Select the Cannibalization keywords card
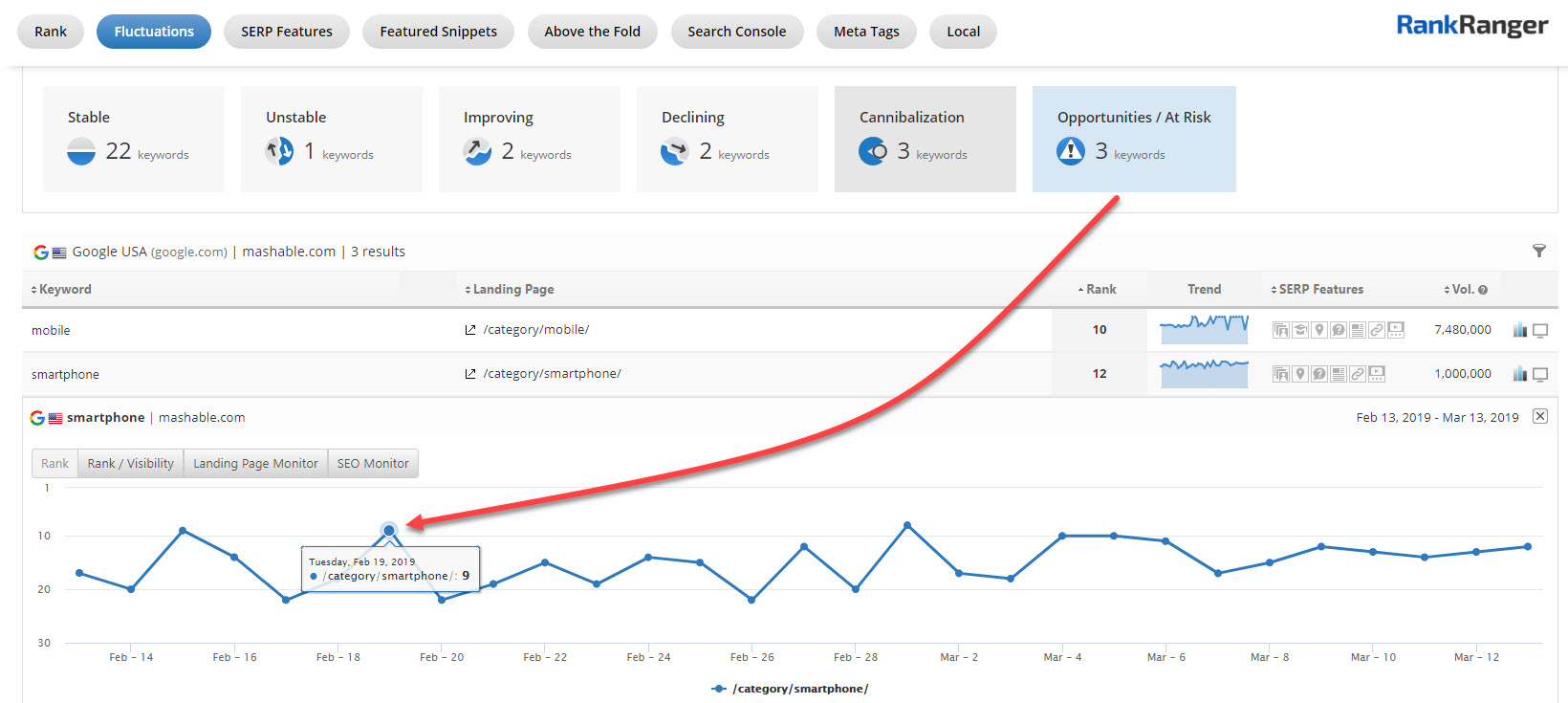The height and width of the screenshot is (703, 1568). coord(925,140)
